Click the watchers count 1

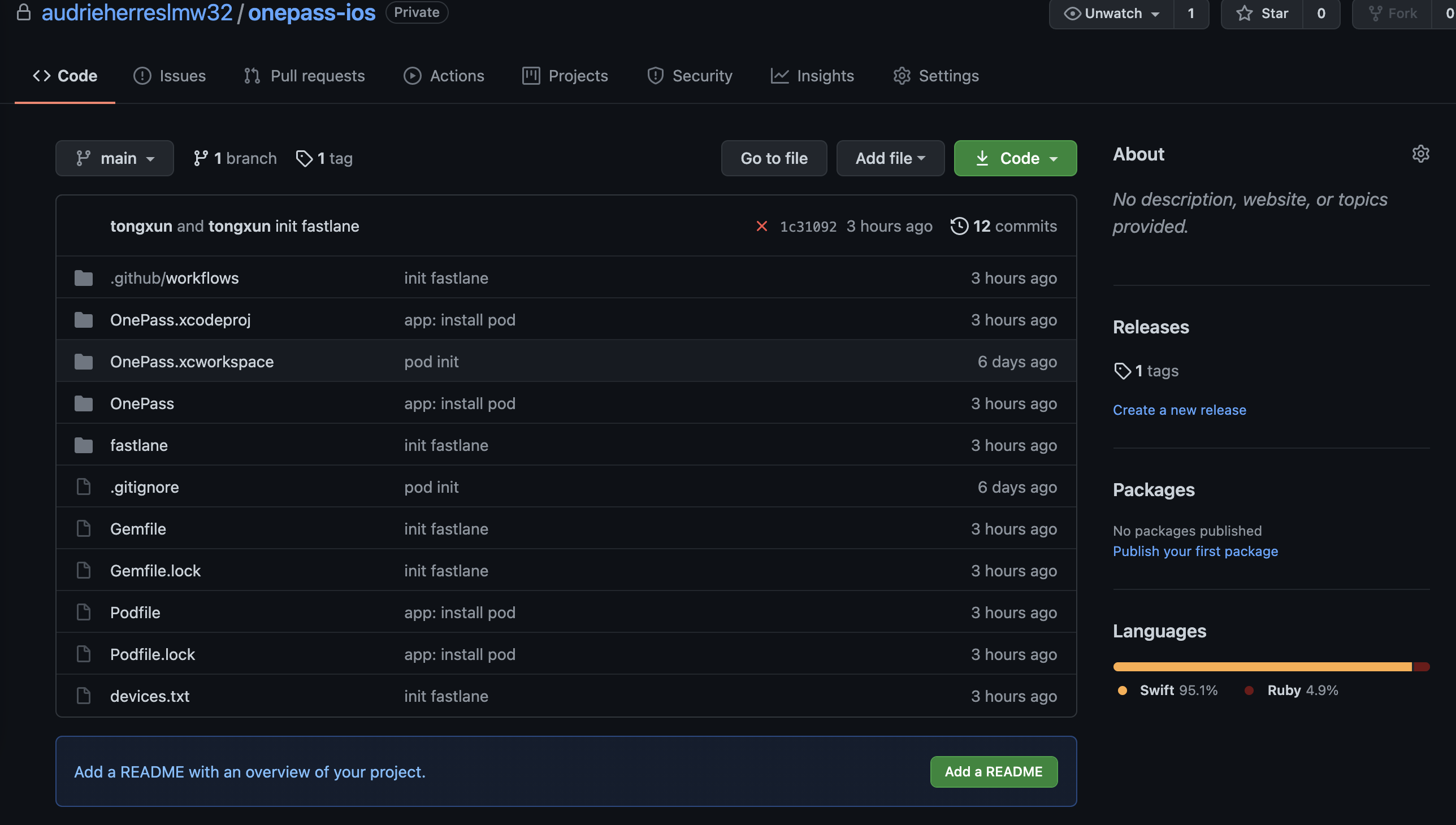pos(1191,13)
